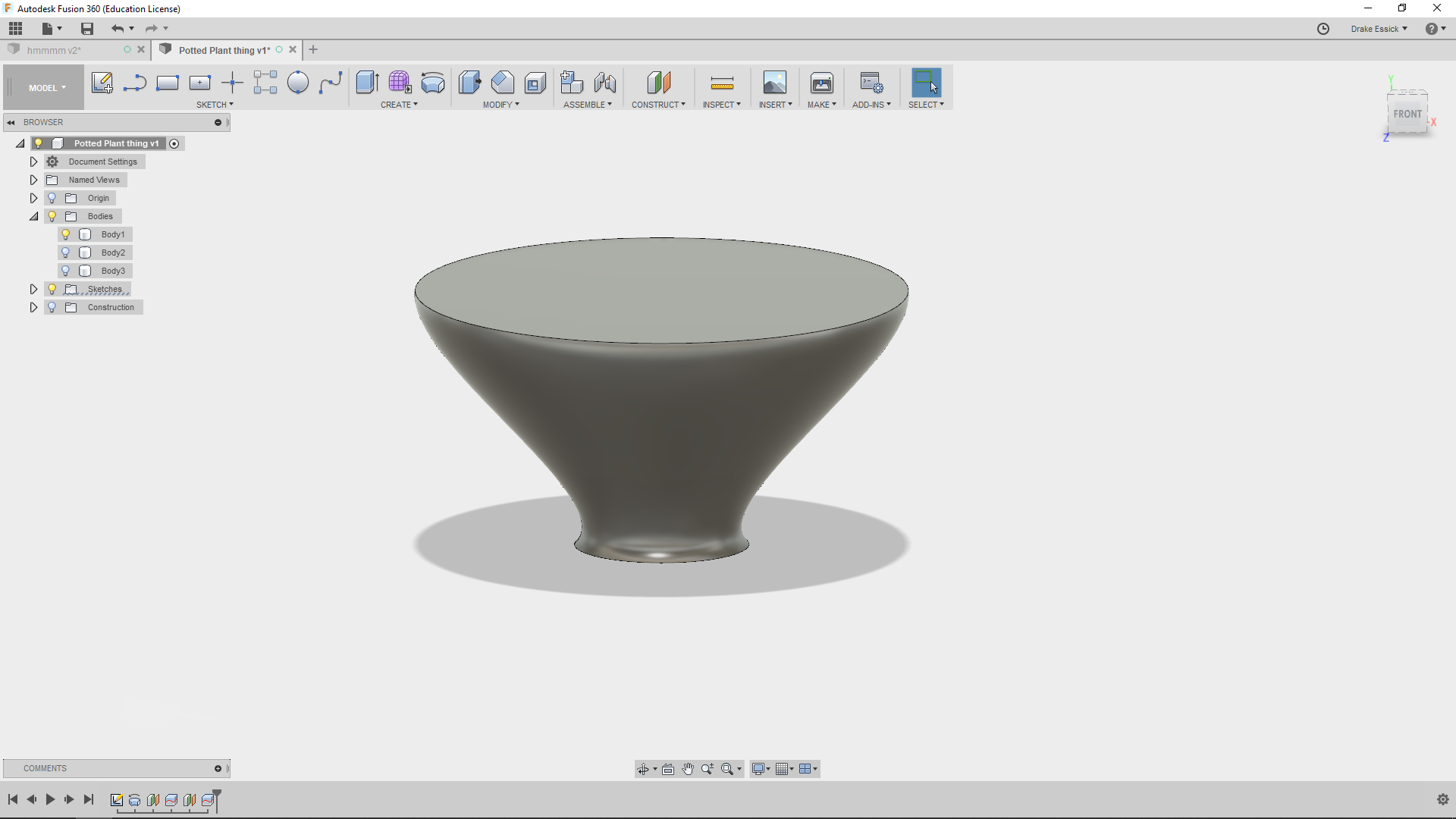Click the first sketch feature in timeline
Image resolution: width=1456 pixels, height=819 pixels.
116,800
